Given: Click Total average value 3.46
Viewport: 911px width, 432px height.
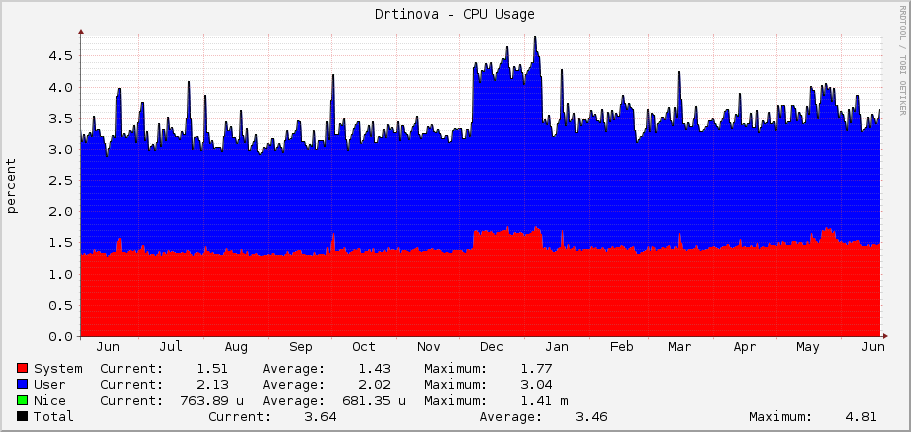Looking at the screenshot, I should point(591,416).
